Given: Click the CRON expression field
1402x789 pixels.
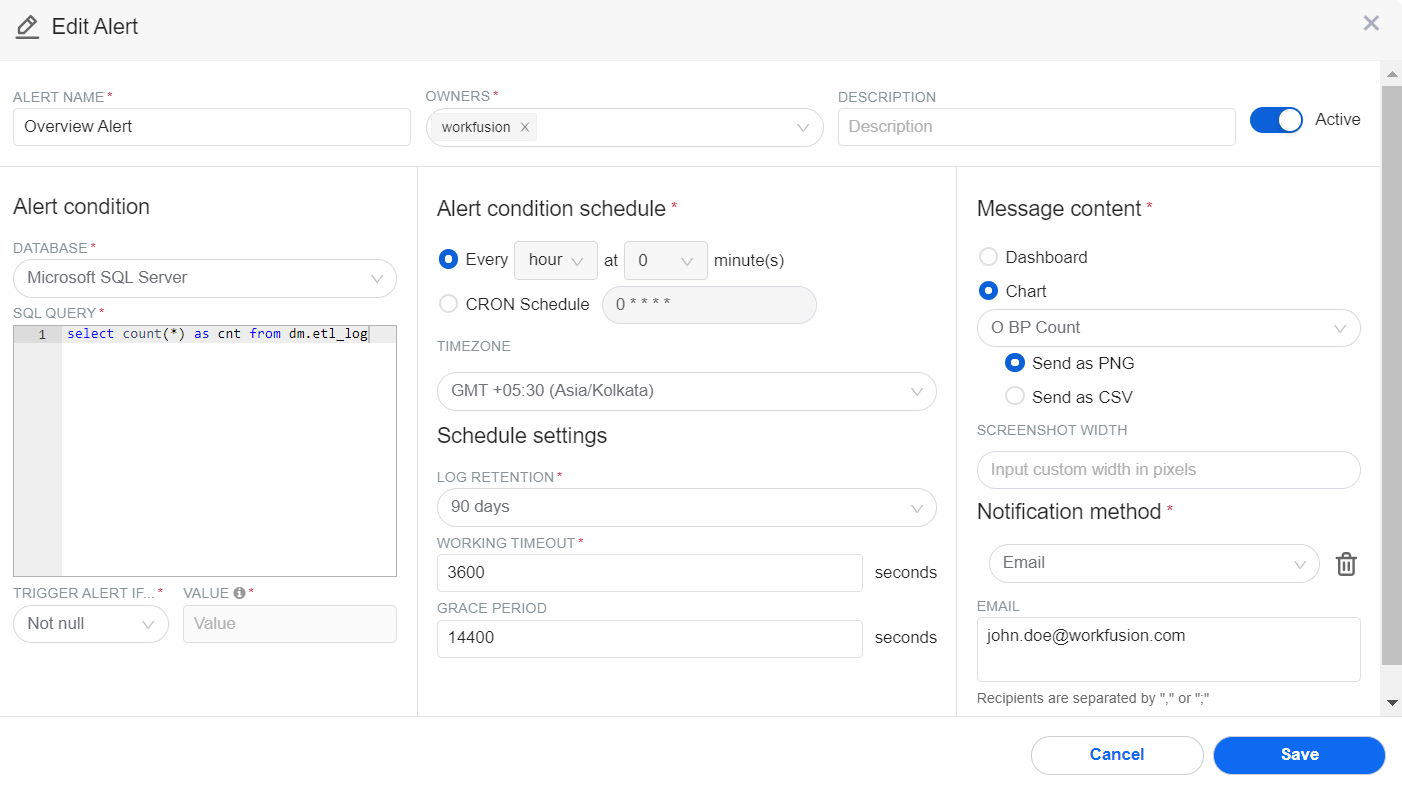Looking at the screenshot, I should point(709,305).
